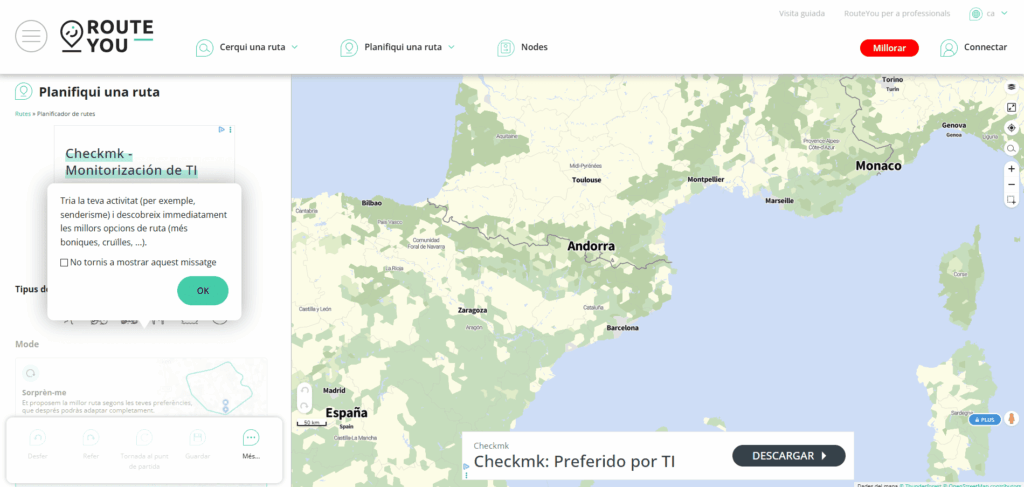The image size is (1024, 487).
Task: Click the Guardar save icon
Action: coord(197,438)
